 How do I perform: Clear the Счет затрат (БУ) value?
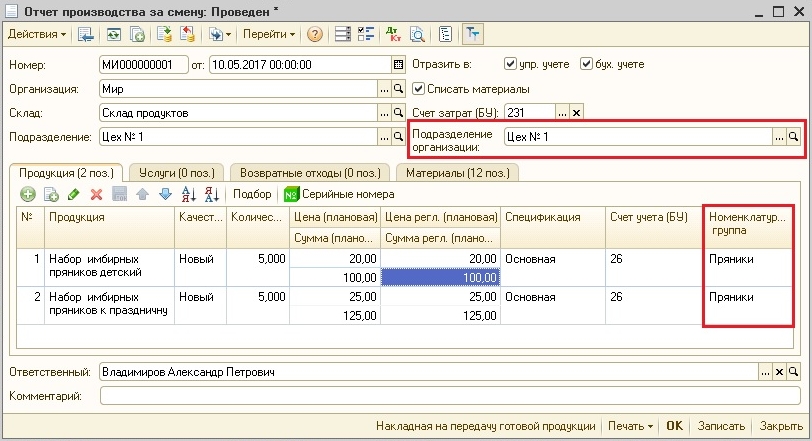(576, 112)
